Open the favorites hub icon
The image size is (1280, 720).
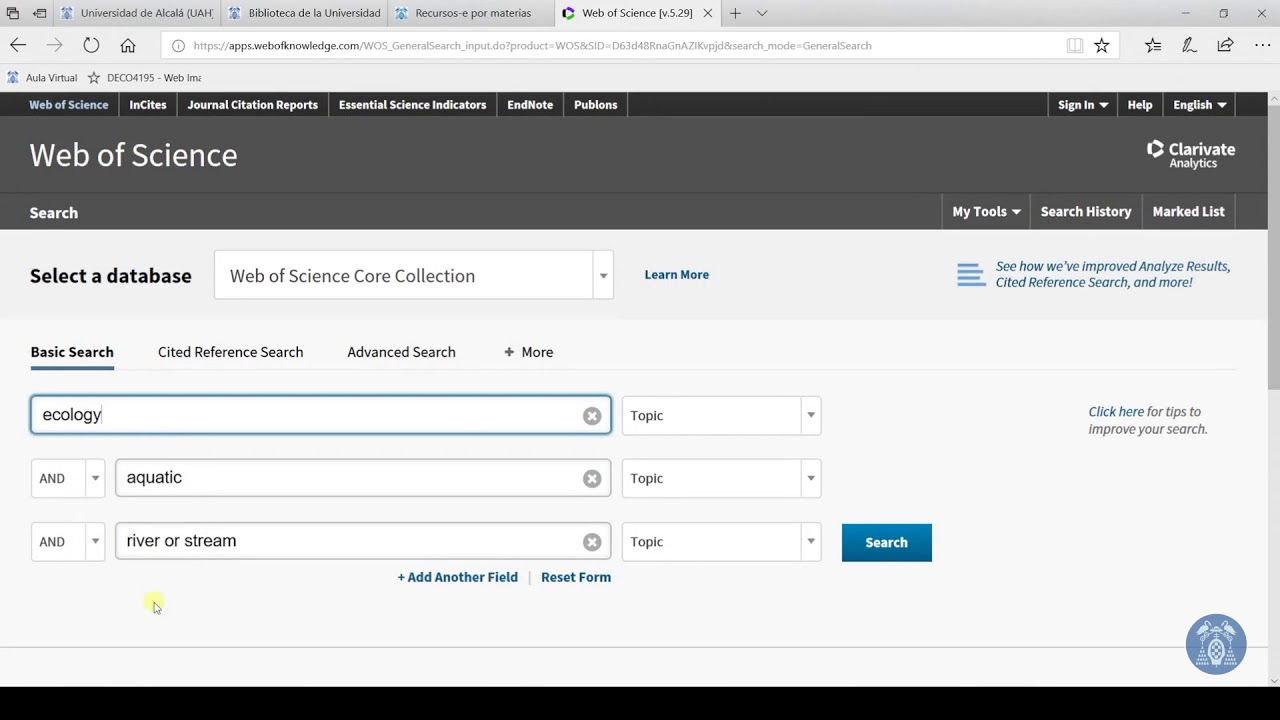[x=1153, y=45]
